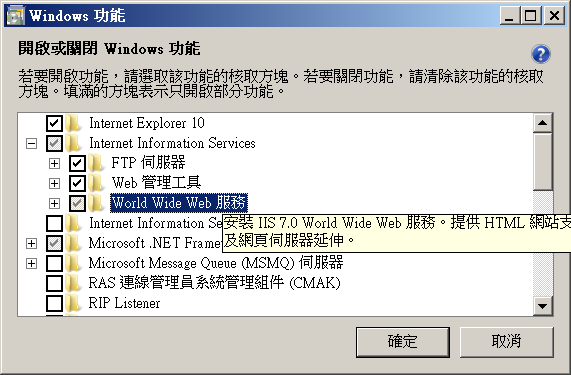Click the blue help question mark icon
The height and width of the screenshot is (375, 571).
tap(541, 54)
